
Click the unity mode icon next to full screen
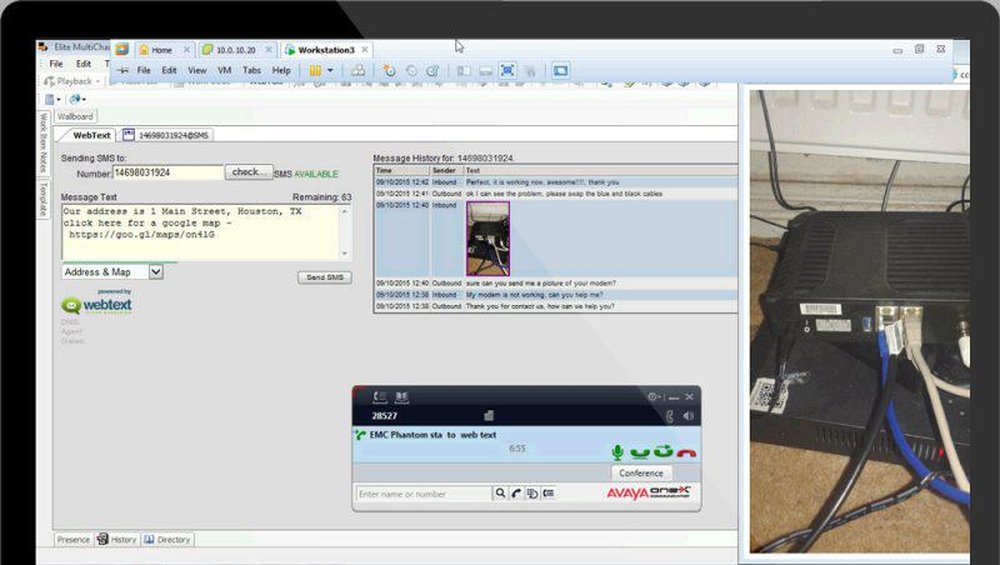click(x=529, y=71)
